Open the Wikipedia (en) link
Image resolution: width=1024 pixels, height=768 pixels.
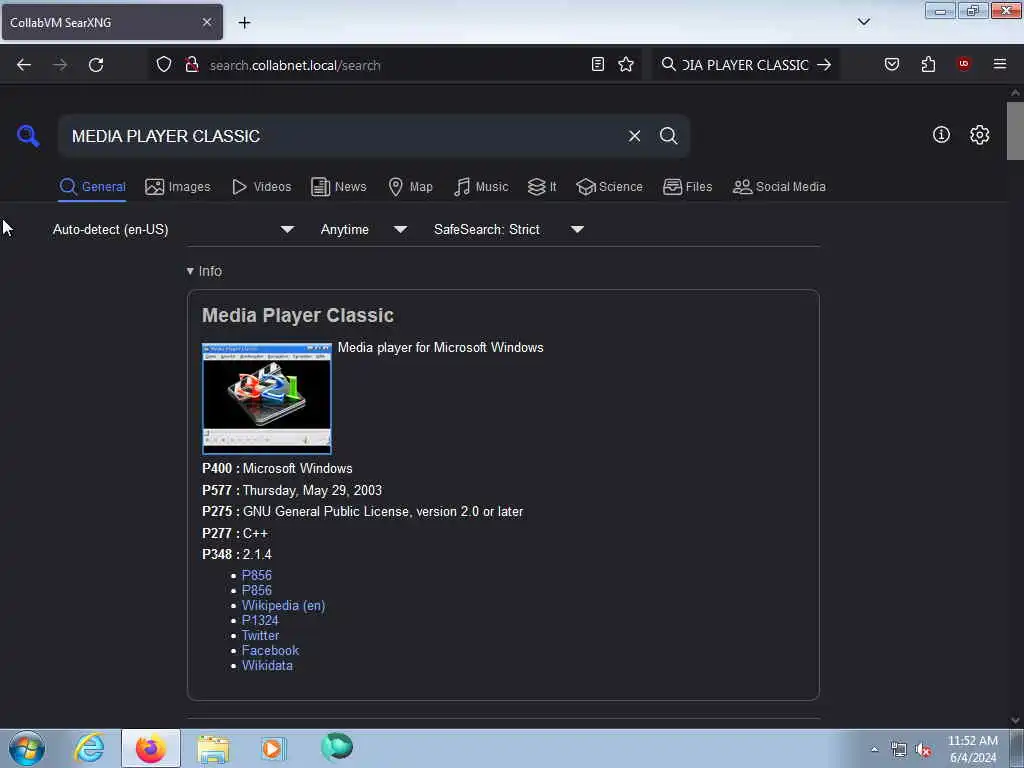[283, 605]
